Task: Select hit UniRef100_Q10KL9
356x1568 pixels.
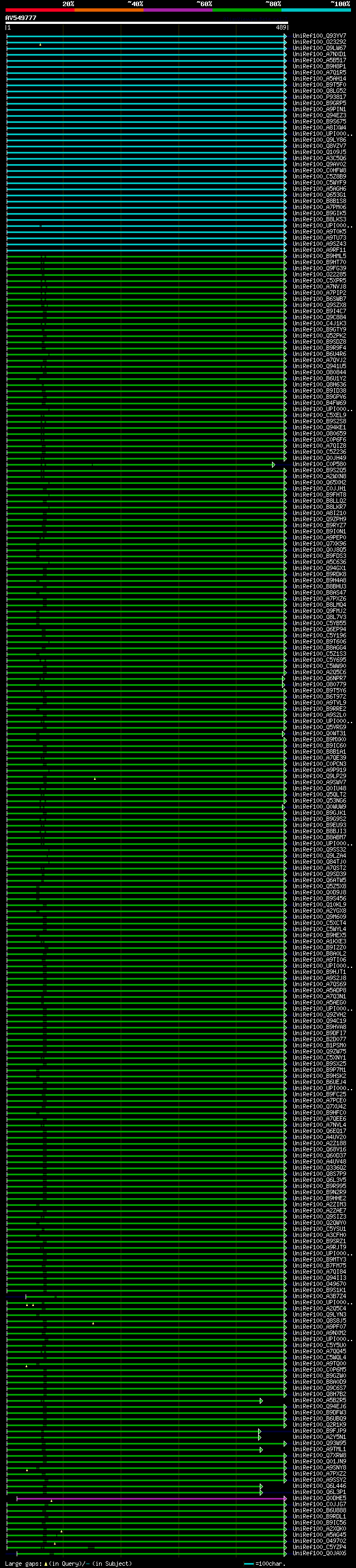Action: coord(319,904)
